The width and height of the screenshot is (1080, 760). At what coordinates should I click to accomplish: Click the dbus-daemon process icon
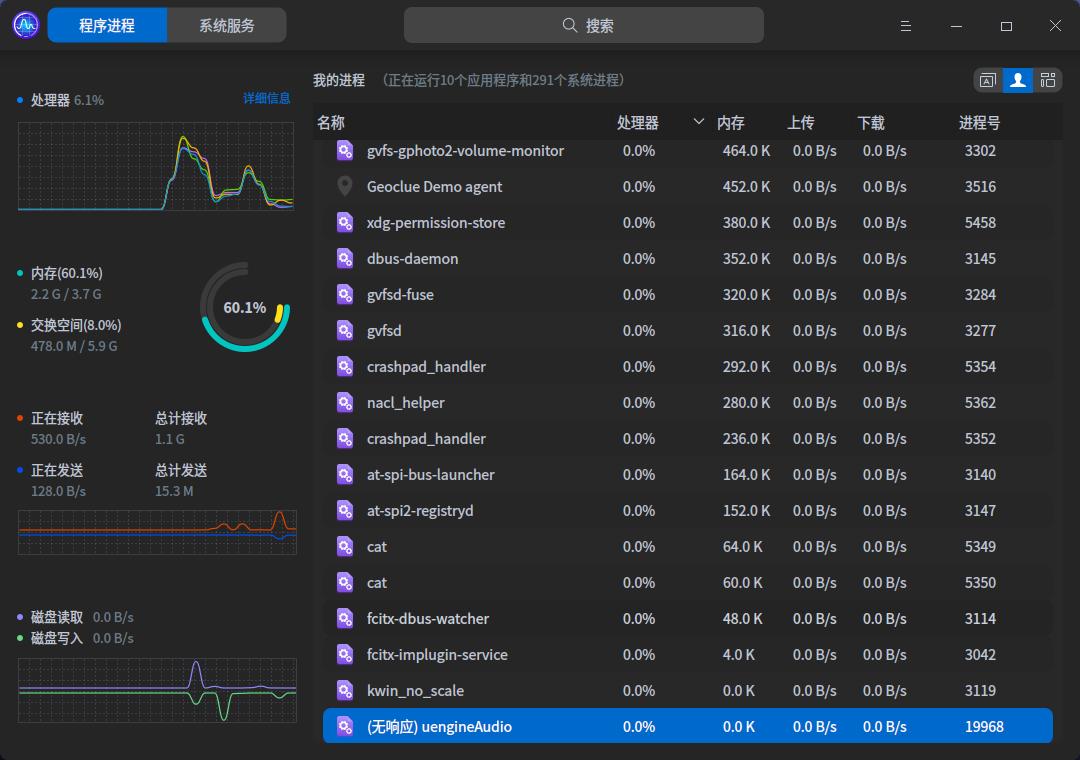pyautogui.click(x=345, y=259)
